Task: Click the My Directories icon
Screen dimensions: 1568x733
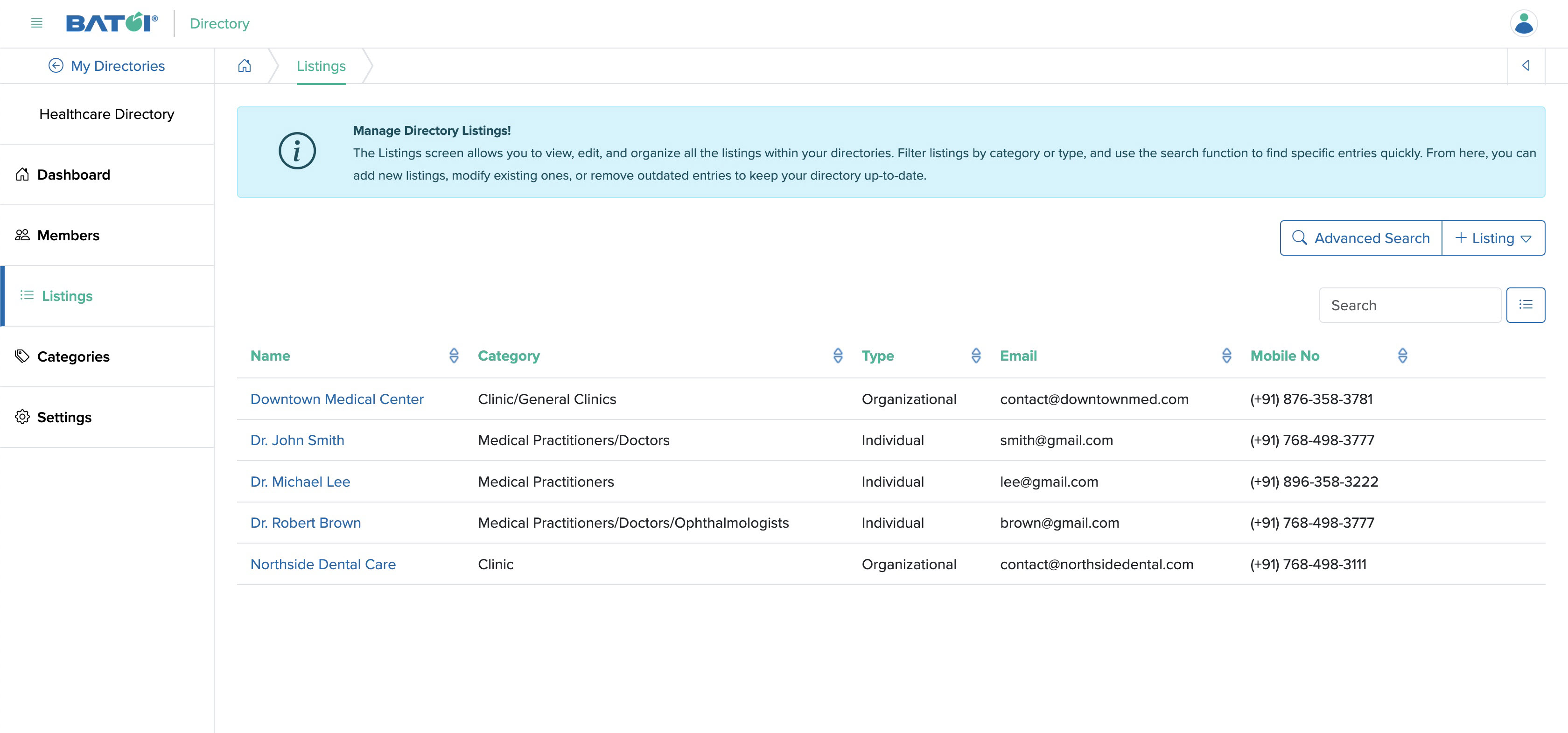Action: tap(55, 65)
